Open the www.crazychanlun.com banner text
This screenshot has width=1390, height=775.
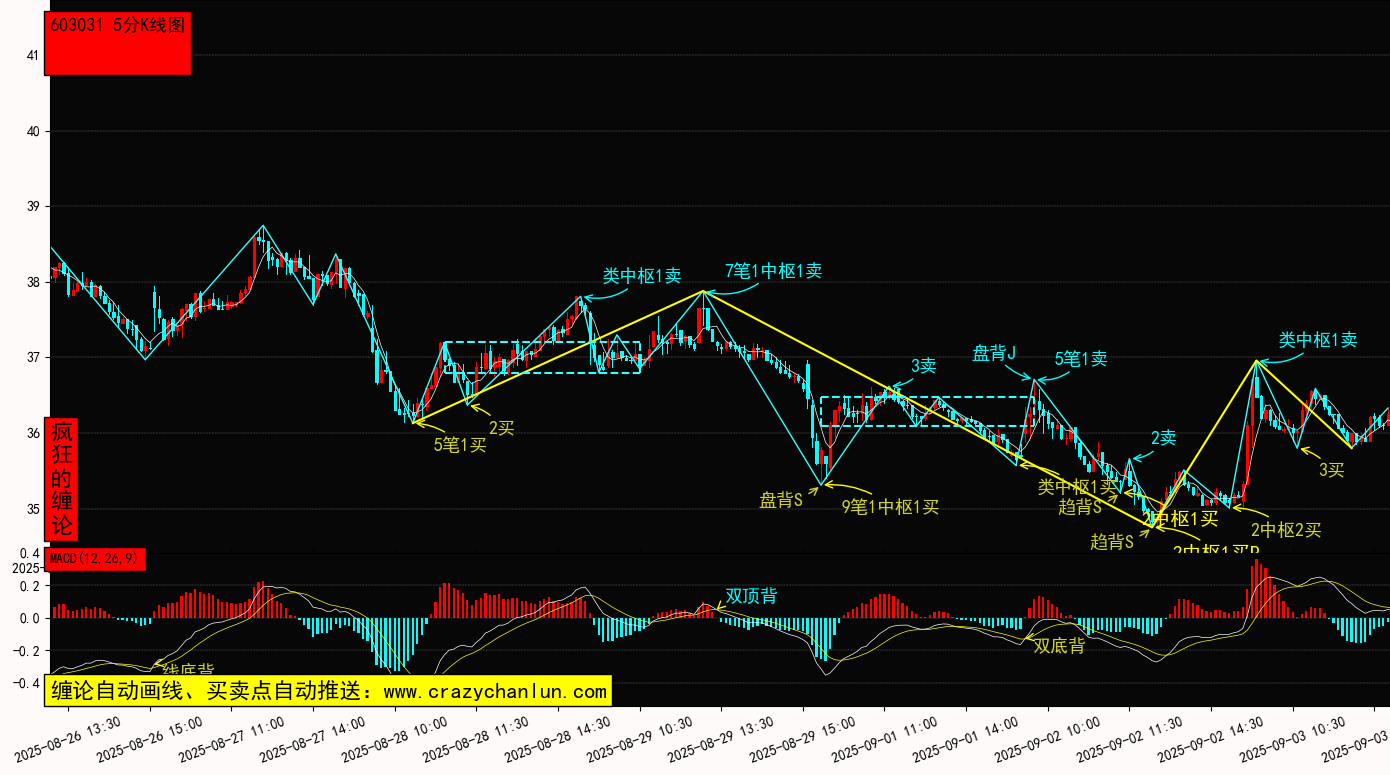pos(496,691)
